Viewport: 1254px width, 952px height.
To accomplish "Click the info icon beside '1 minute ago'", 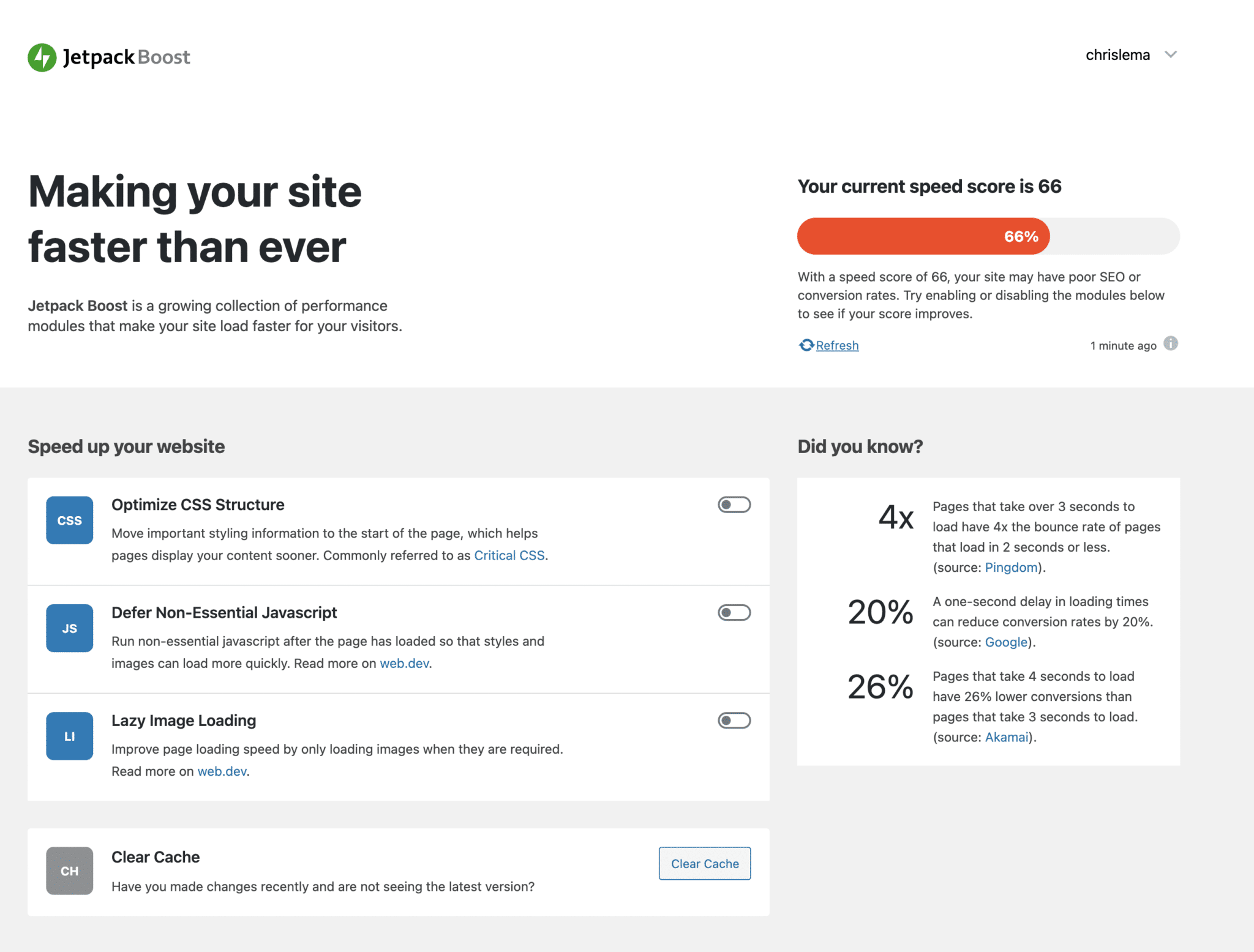I will point(1171,344).
